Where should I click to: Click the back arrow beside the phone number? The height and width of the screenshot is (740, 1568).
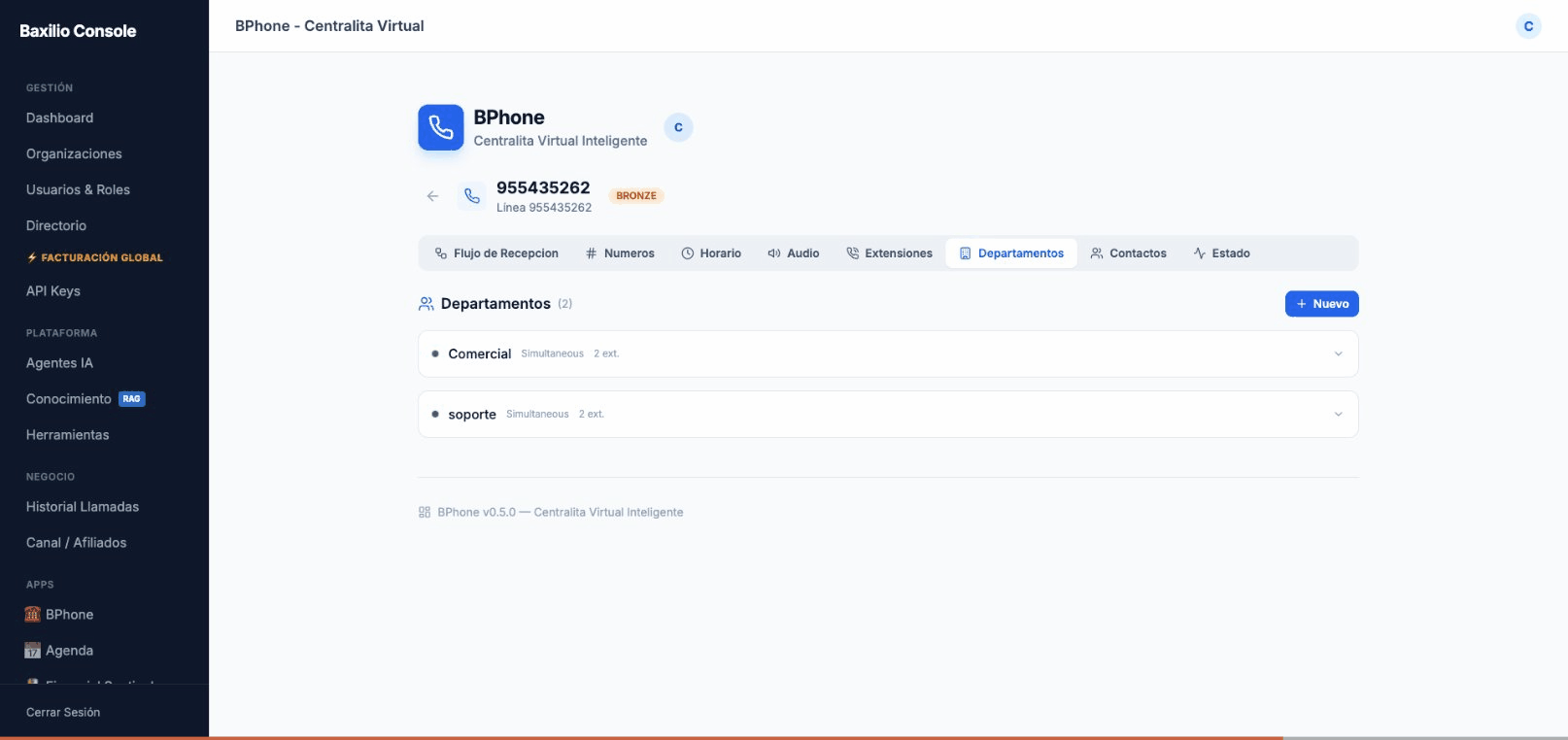tap(432, 196)
